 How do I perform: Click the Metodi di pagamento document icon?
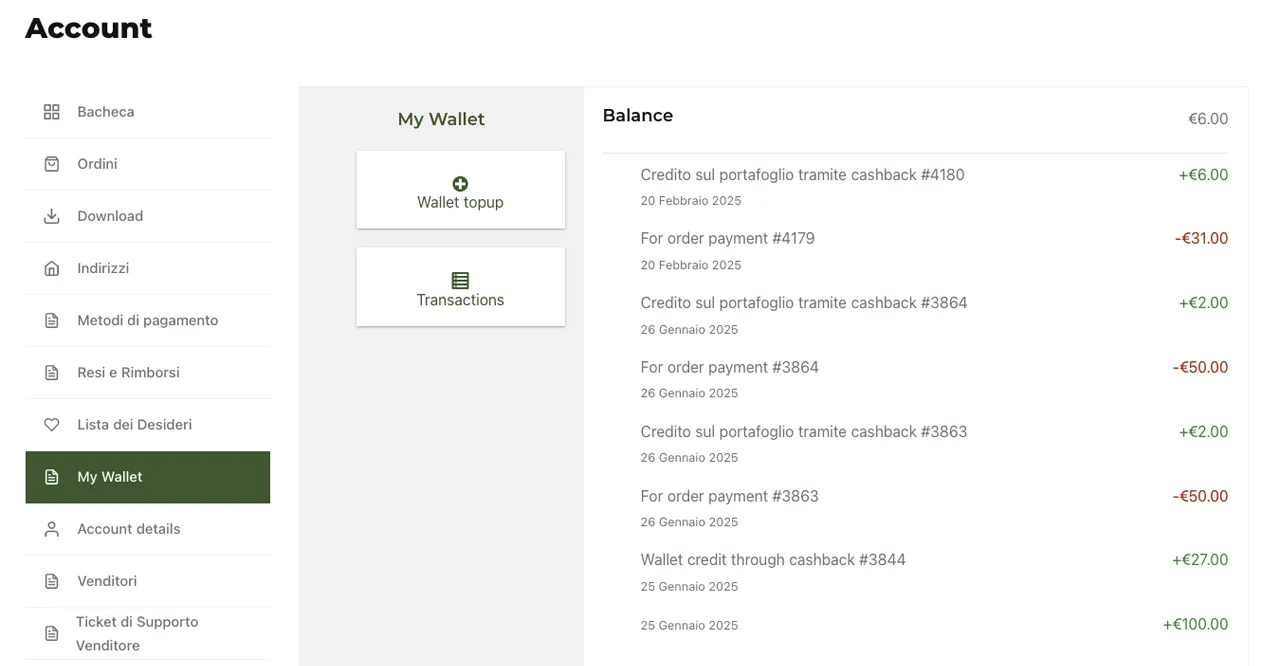[x=52, y=321]
